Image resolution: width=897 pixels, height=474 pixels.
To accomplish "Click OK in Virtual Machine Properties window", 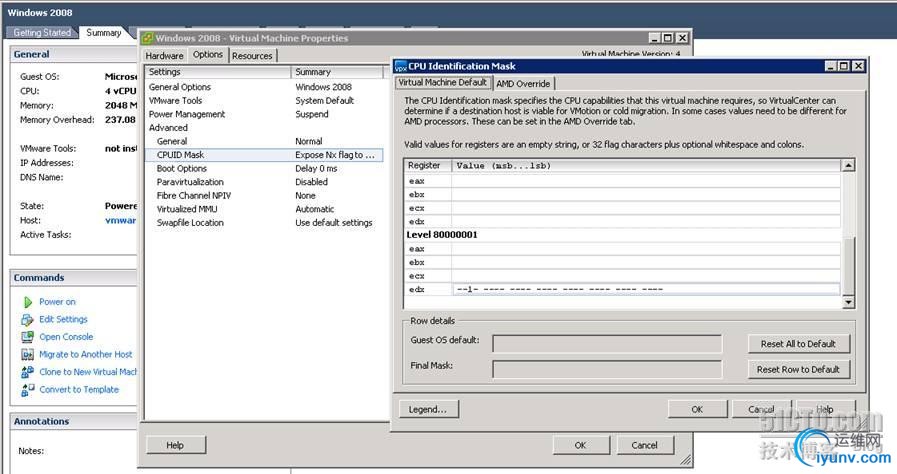I will point(581,445).
